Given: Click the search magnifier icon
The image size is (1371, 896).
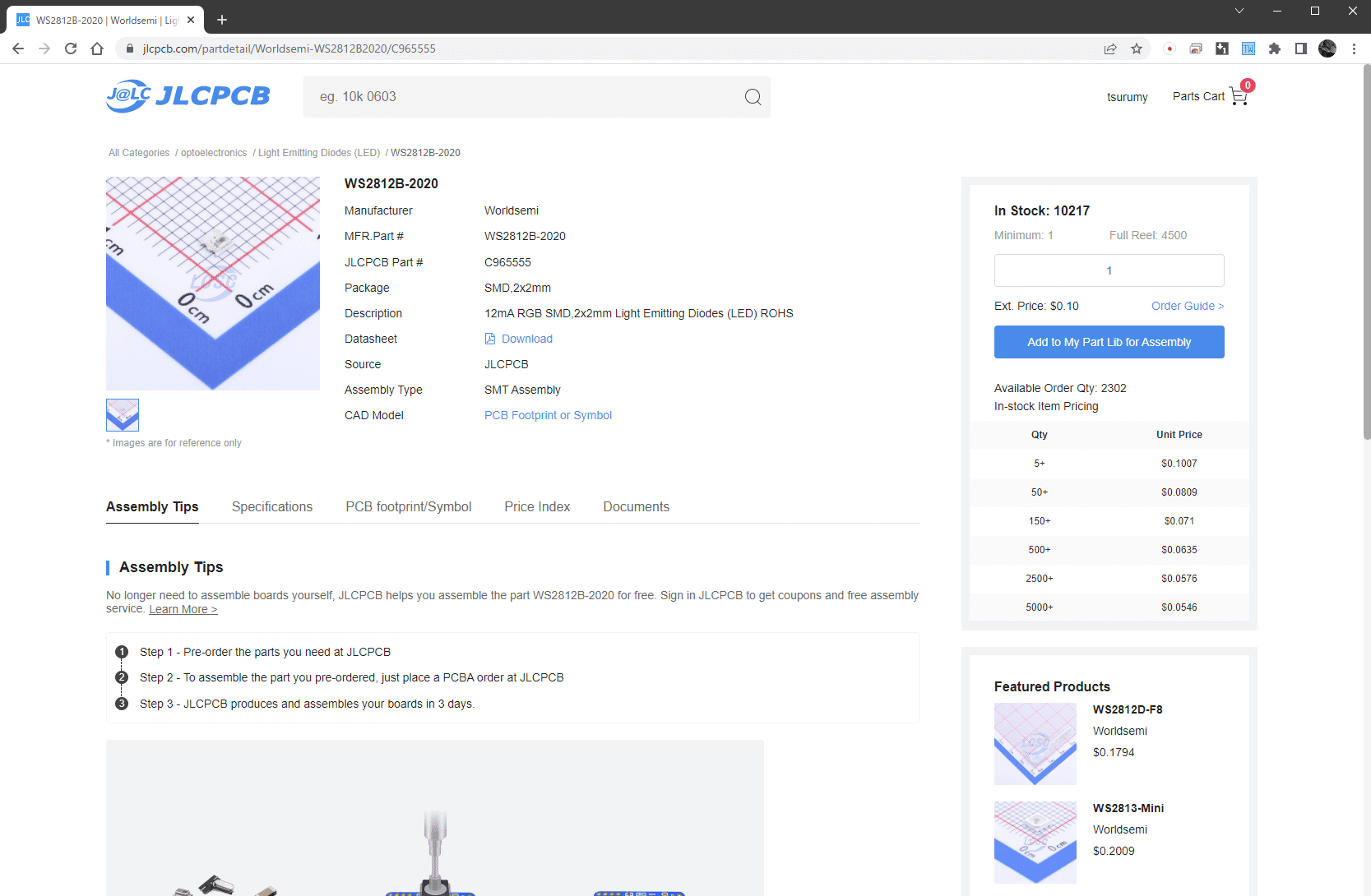Looking at the screenshot, I should (x=753, y=97).
